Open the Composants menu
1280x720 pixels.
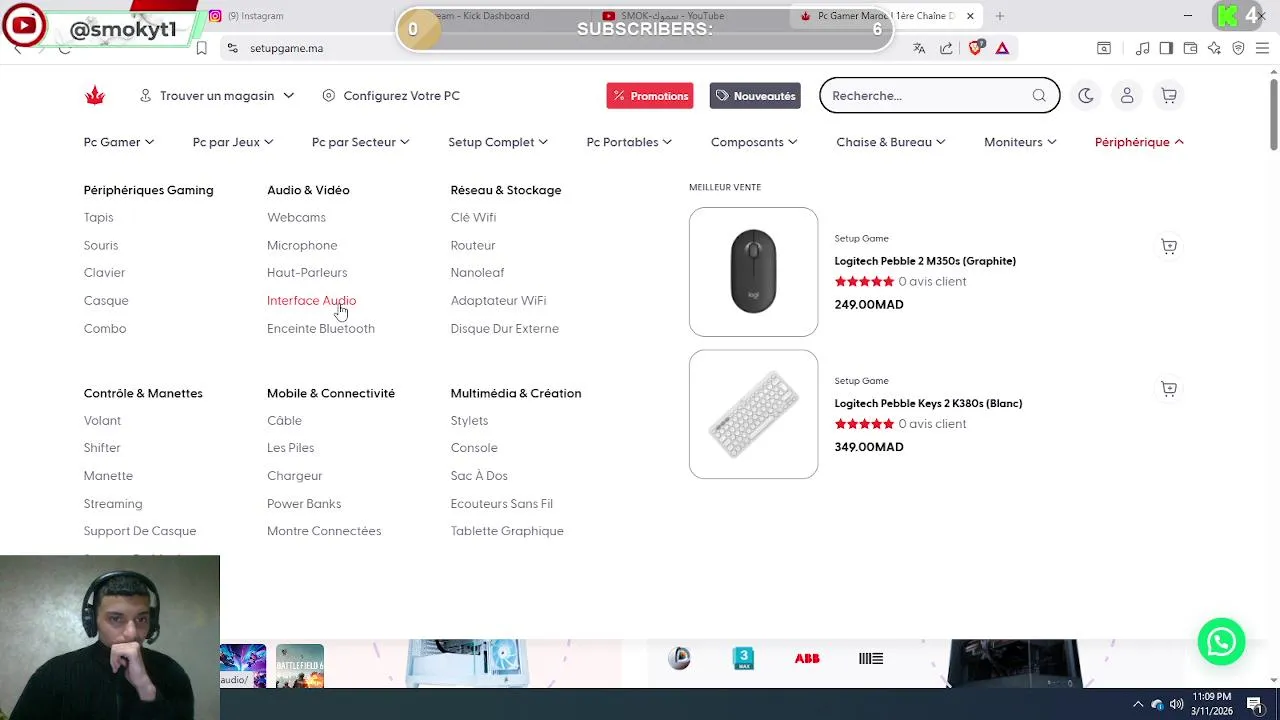point(753,142)
